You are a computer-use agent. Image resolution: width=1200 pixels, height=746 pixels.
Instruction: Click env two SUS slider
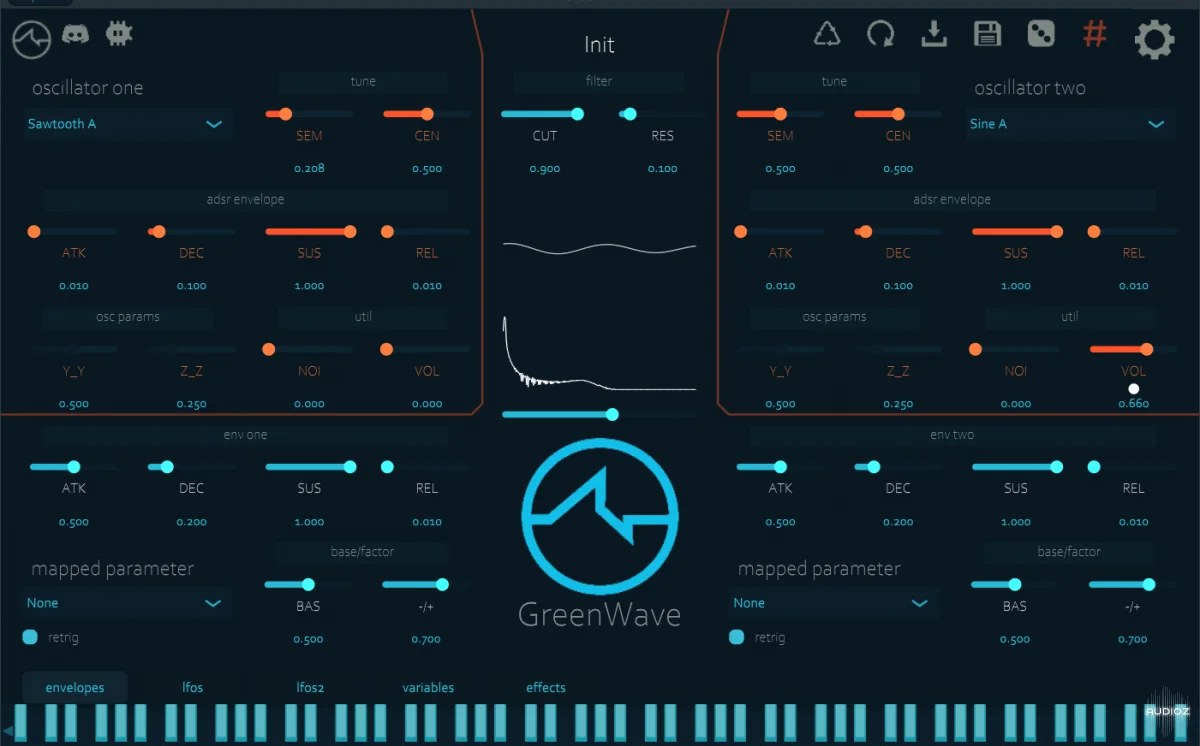(x=1016, y=467)
